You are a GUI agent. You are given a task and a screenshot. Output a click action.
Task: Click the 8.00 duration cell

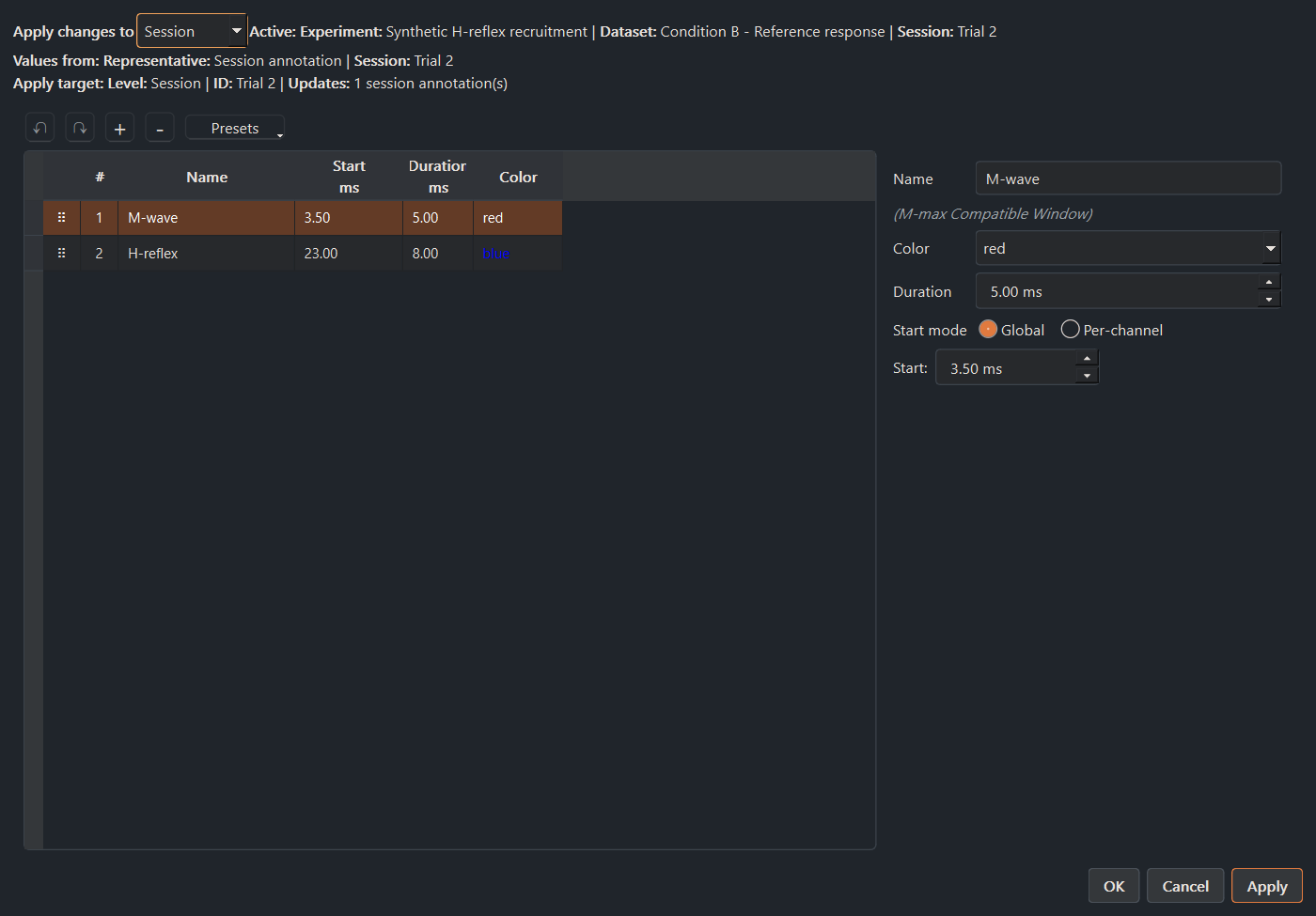click(438, 254)
